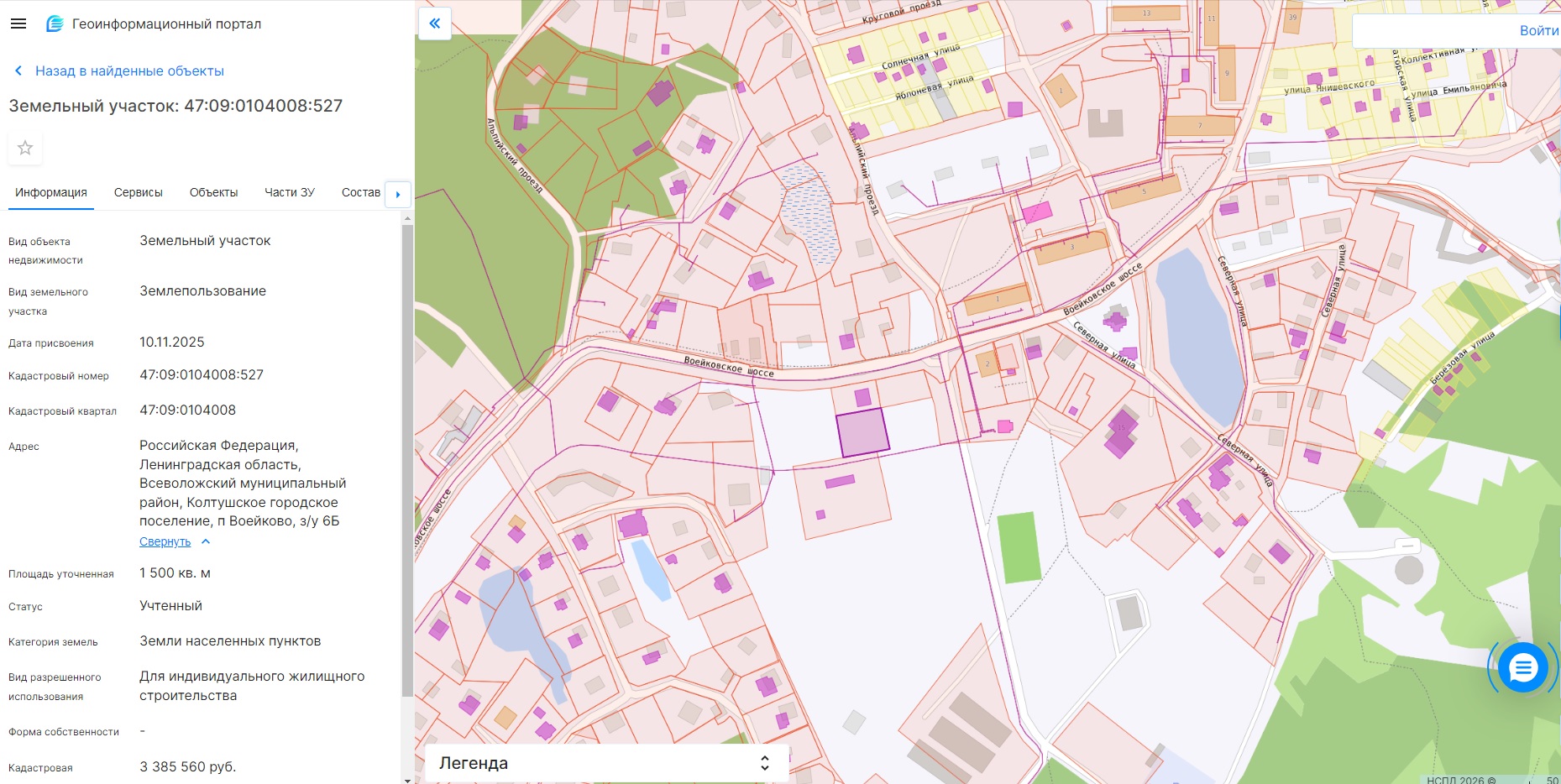Click the Форма собственности field label
1561x784 pixels.
tap(64, 732)
